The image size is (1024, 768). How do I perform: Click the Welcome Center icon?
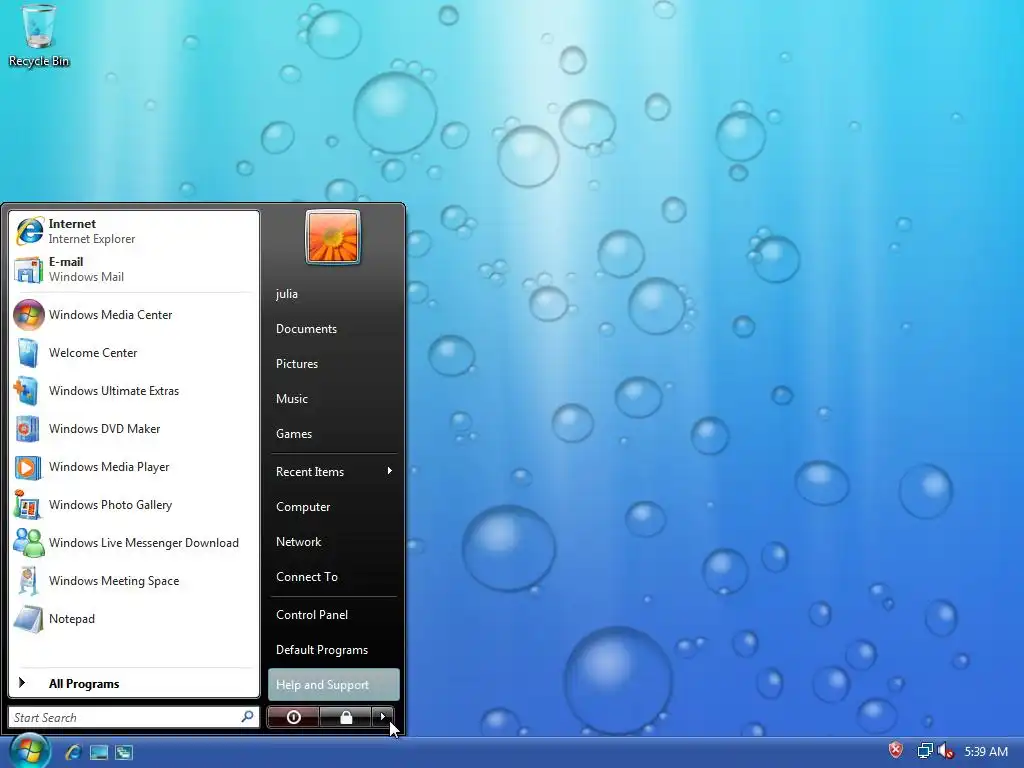(x=29, y=353)
